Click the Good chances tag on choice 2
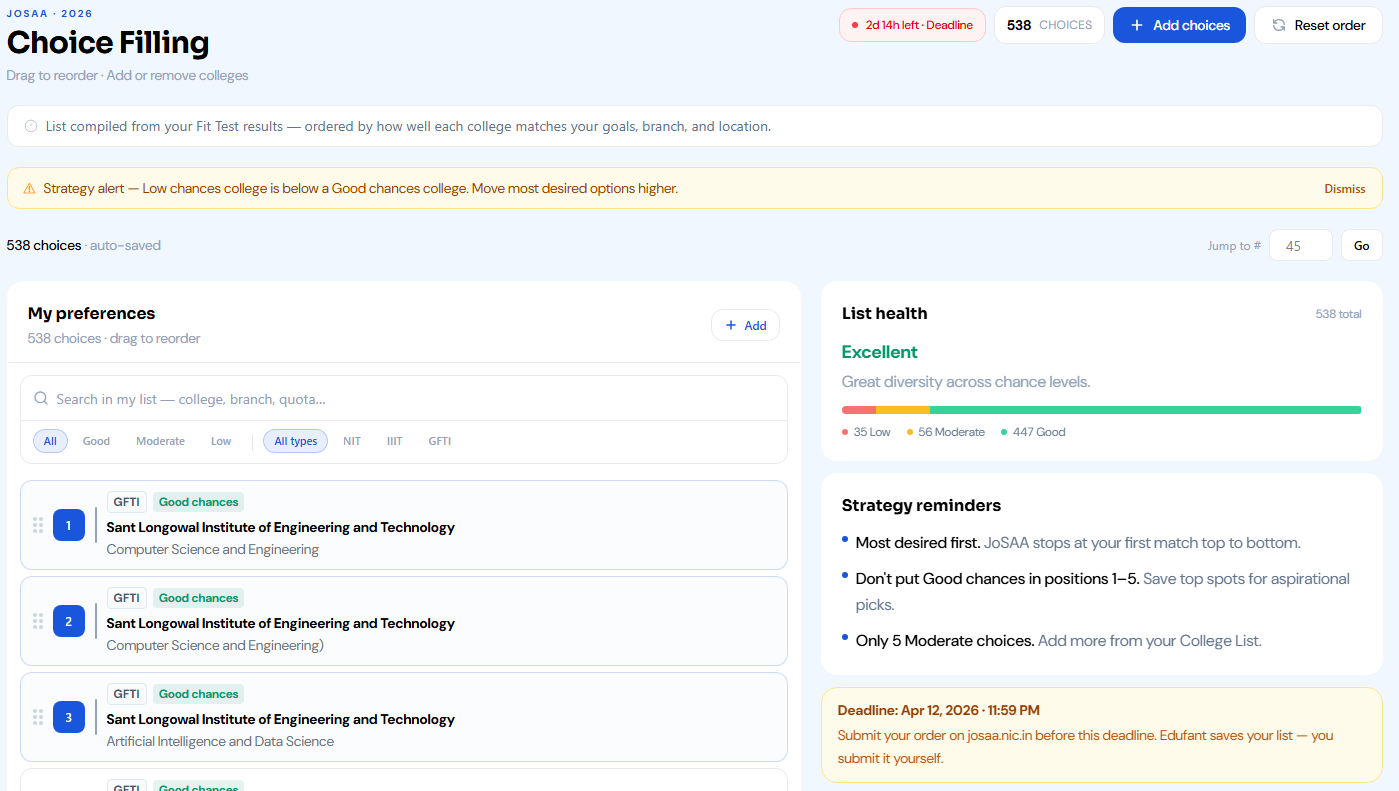Image resolution: width=1399 pixels, height=791 pixels. [x=199, y=598]
